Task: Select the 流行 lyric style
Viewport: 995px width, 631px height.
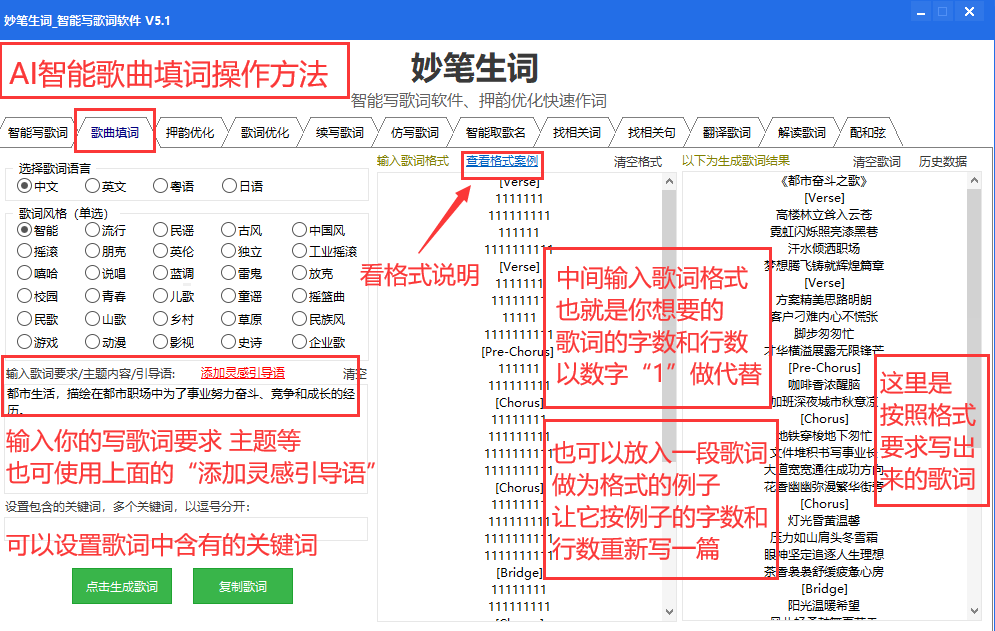Action: point(105,230)
